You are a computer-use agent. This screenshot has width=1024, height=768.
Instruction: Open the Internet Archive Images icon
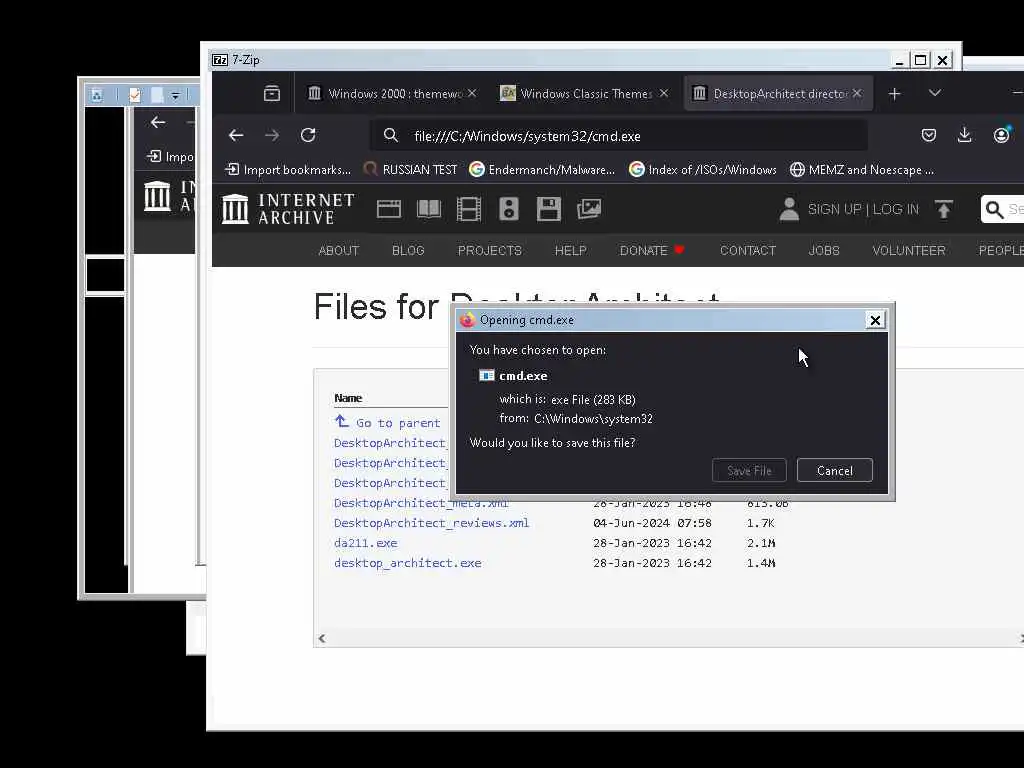pyautogui.click(x=589, y=209)
